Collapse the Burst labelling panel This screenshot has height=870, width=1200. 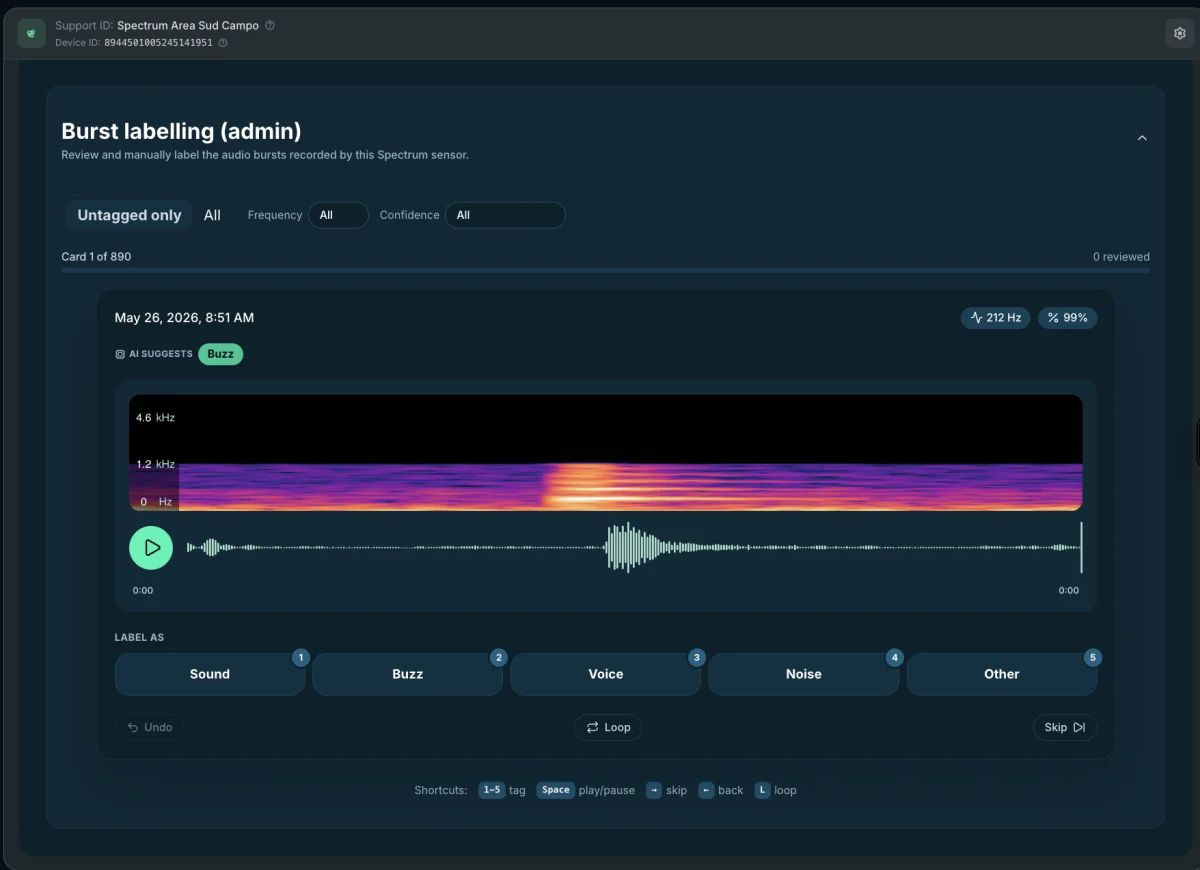coord(1142,138)
